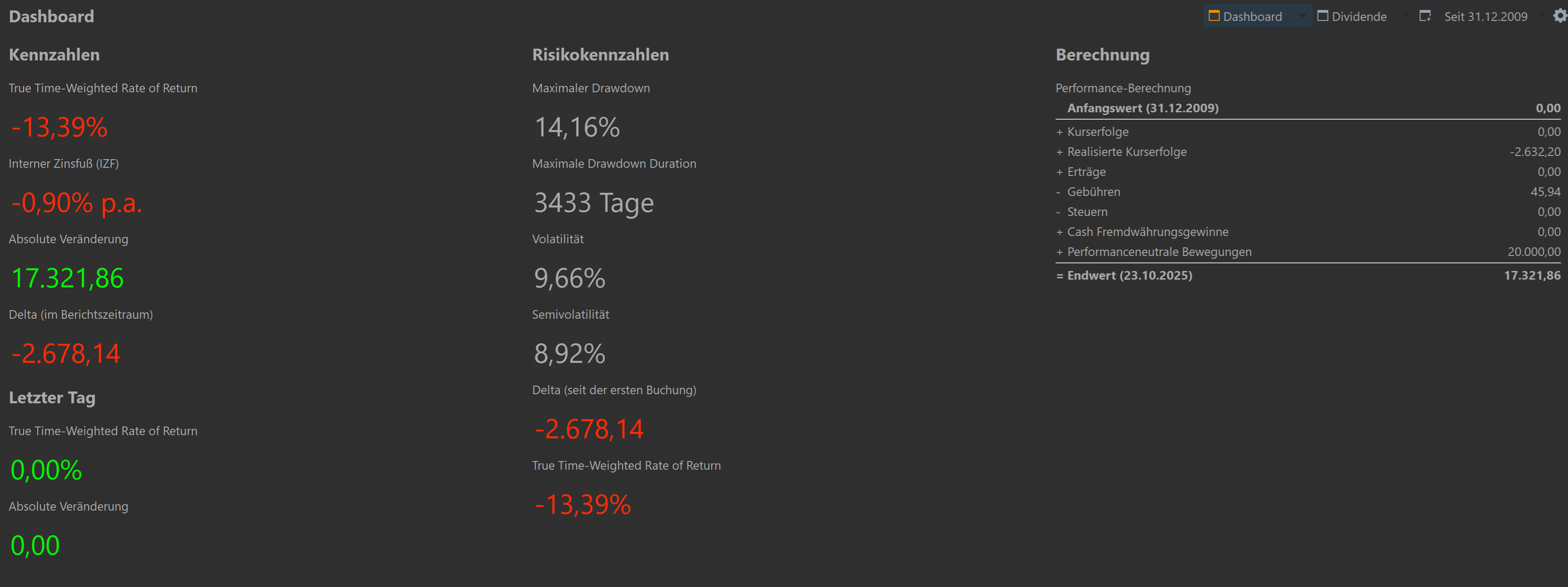
Task: Click the Kennzahlen column heading
Action: click(54, 55)
